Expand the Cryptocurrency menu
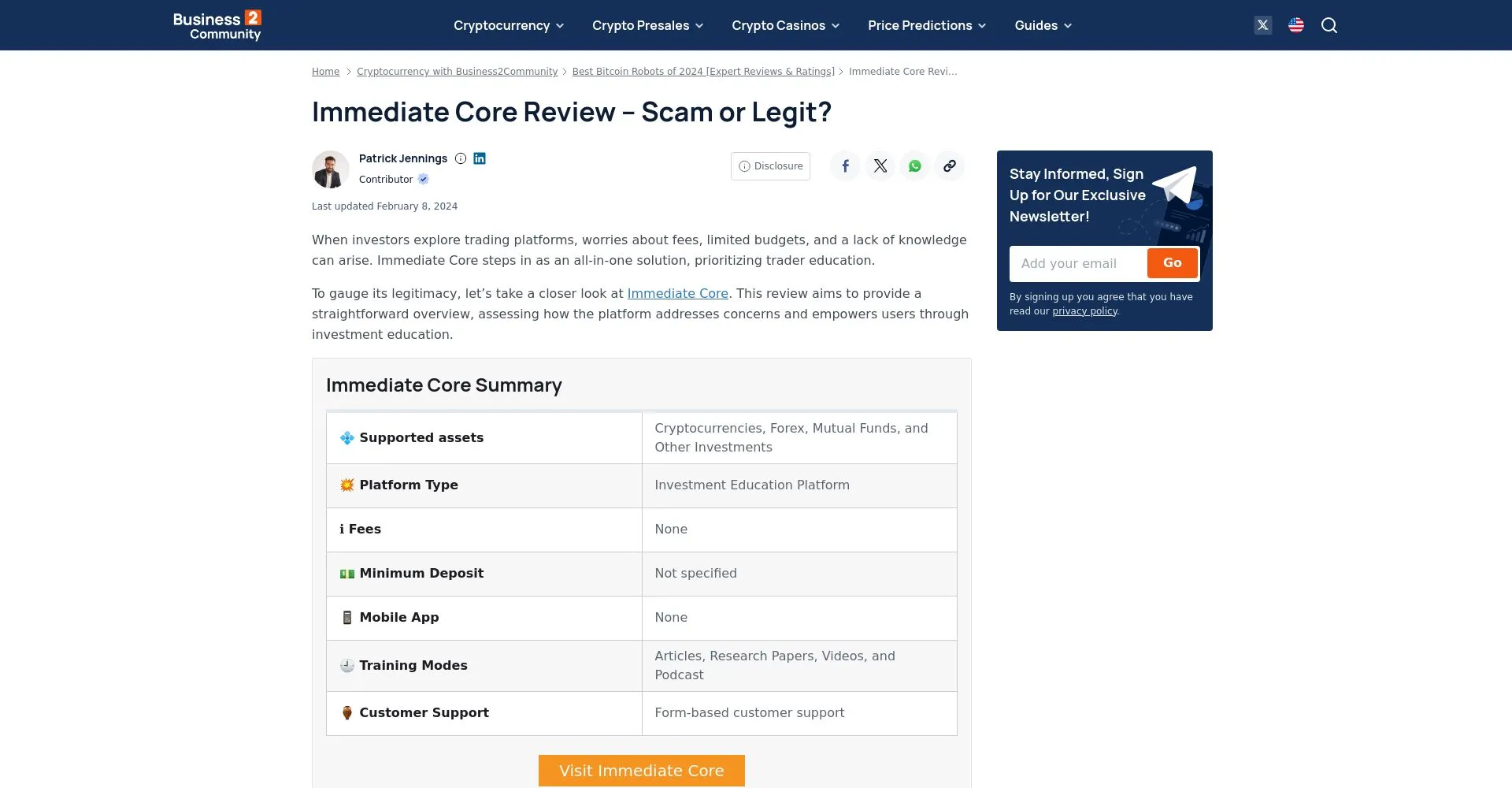Image resolution: width=1512 pixels, height=788 pixels. tap(509, 25)
